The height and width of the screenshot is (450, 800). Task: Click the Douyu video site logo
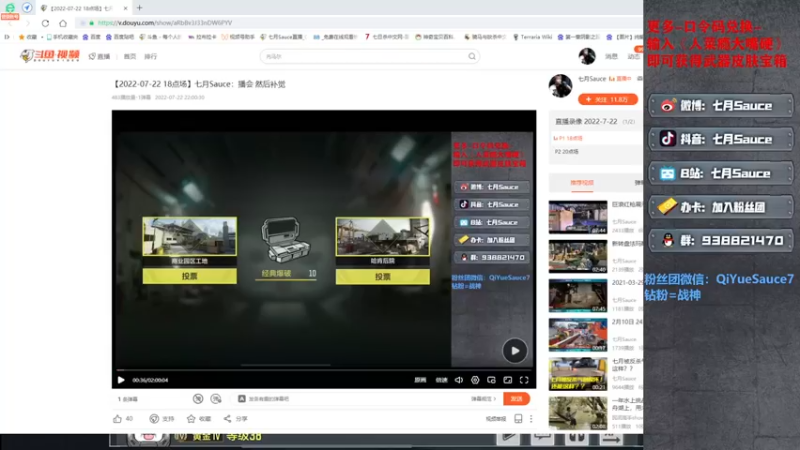tap(49, 56)
